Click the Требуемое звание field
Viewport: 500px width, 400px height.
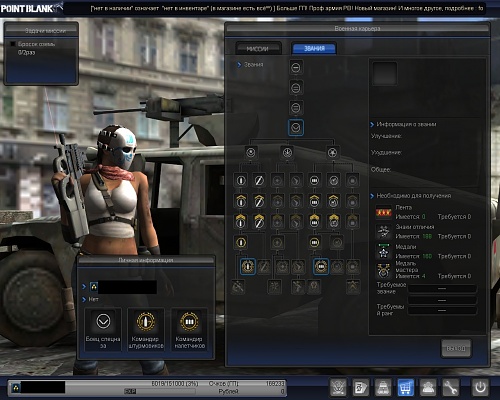click(442, 289)
